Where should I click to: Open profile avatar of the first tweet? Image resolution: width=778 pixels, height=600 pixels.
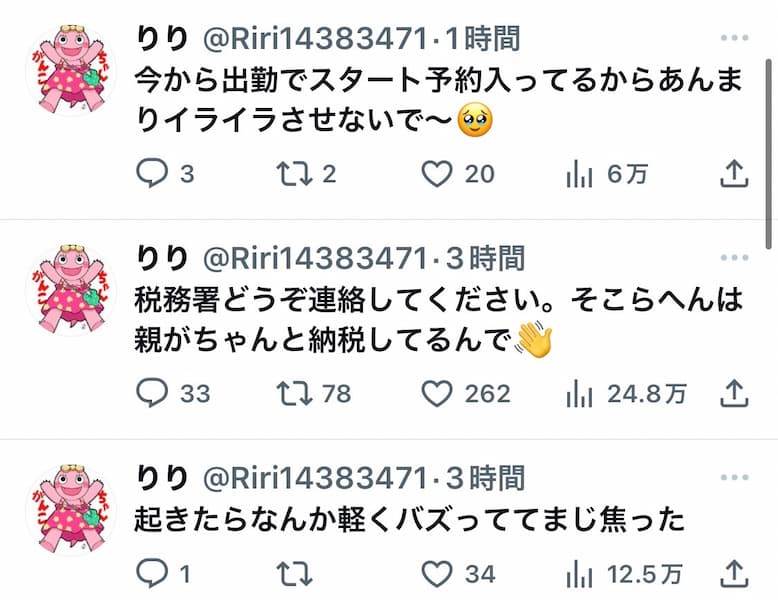(71, 70)
